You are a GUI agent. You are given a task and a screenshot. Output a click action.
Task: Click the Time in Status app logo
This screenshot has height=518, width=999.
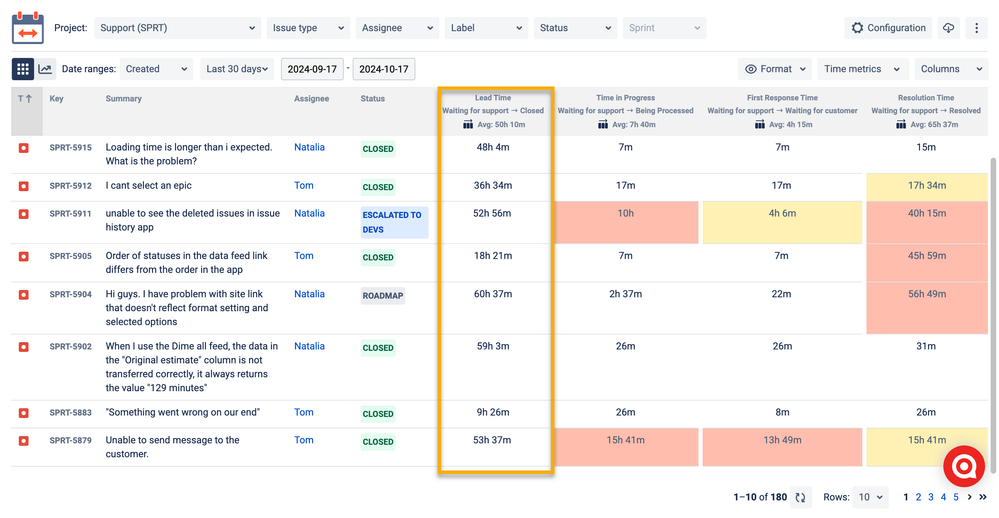coord(28,27)
